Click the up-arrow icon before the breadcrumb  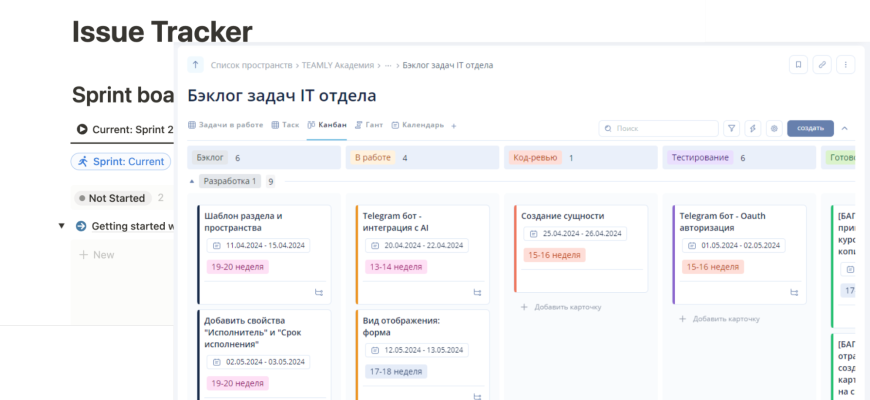195,65
